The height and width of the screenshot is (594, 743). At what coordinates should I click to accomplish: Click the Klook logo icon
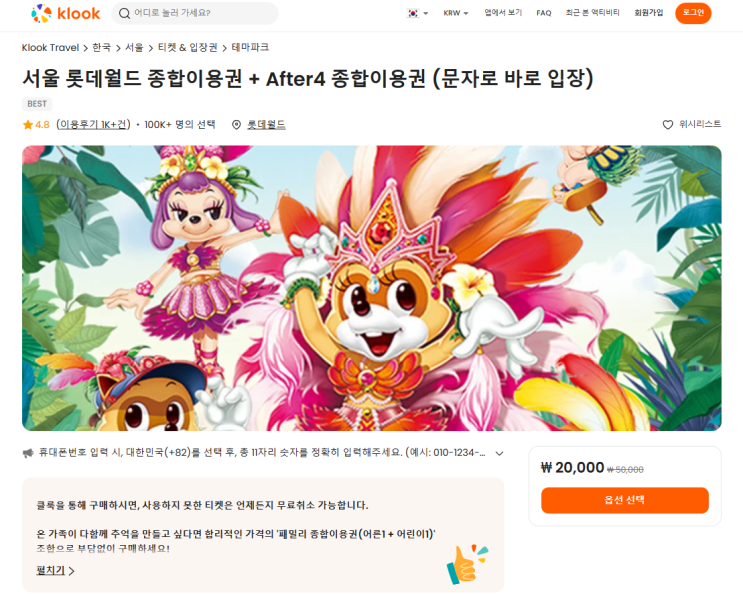coord(41,13)
